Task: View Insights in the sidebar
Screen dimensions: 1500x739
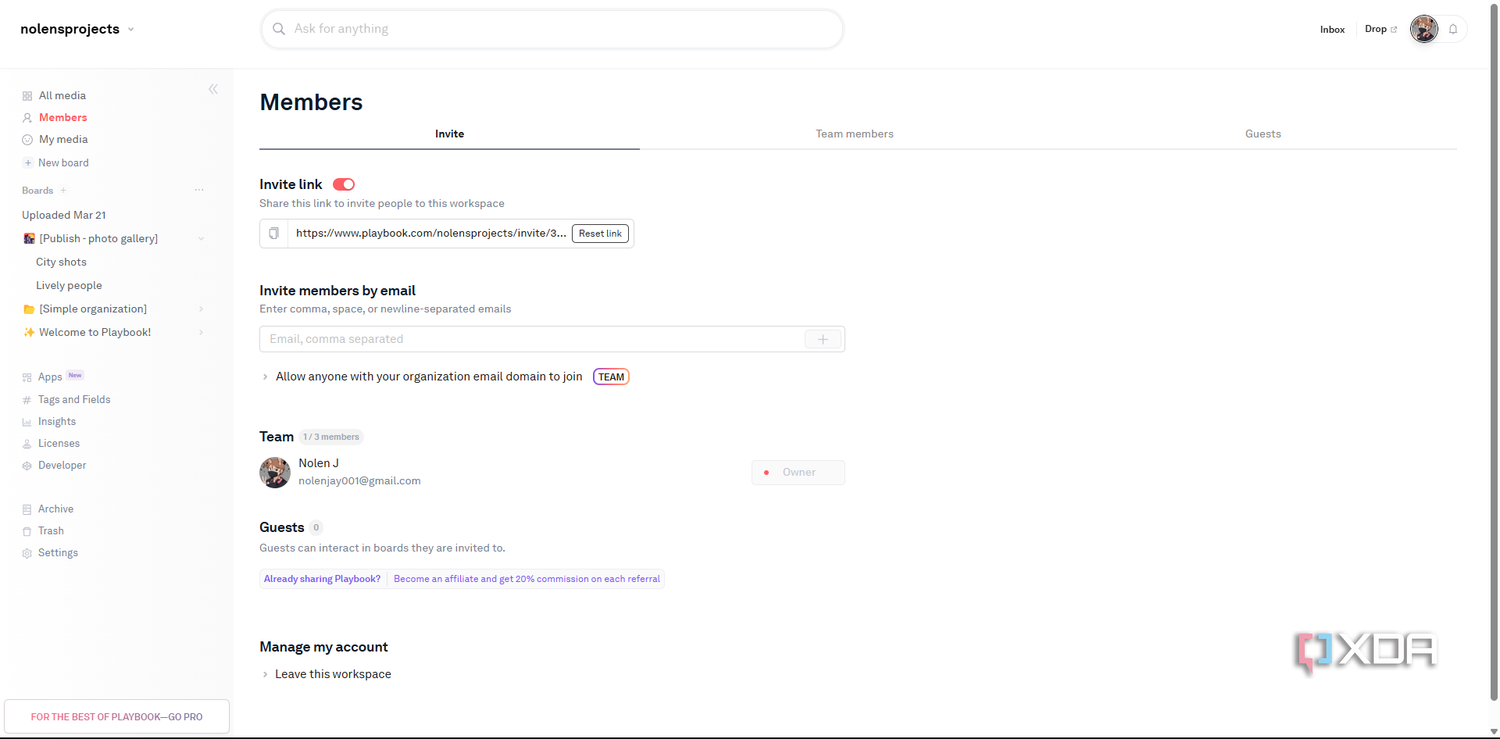Action: (x=57, y=422)
